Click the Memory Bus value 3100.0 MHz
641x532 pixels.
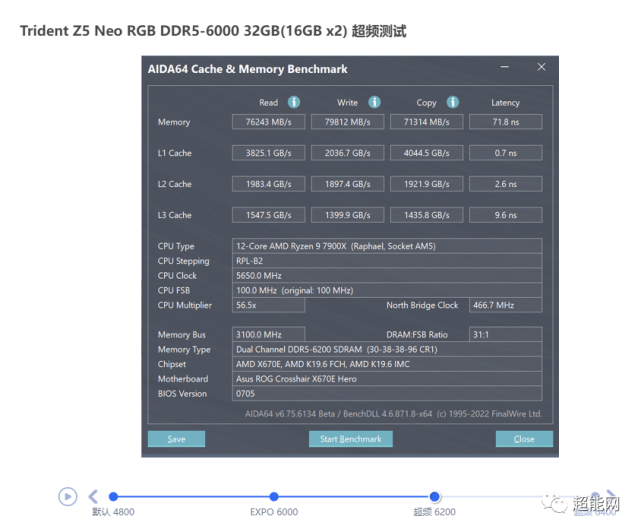click(268, 334)
